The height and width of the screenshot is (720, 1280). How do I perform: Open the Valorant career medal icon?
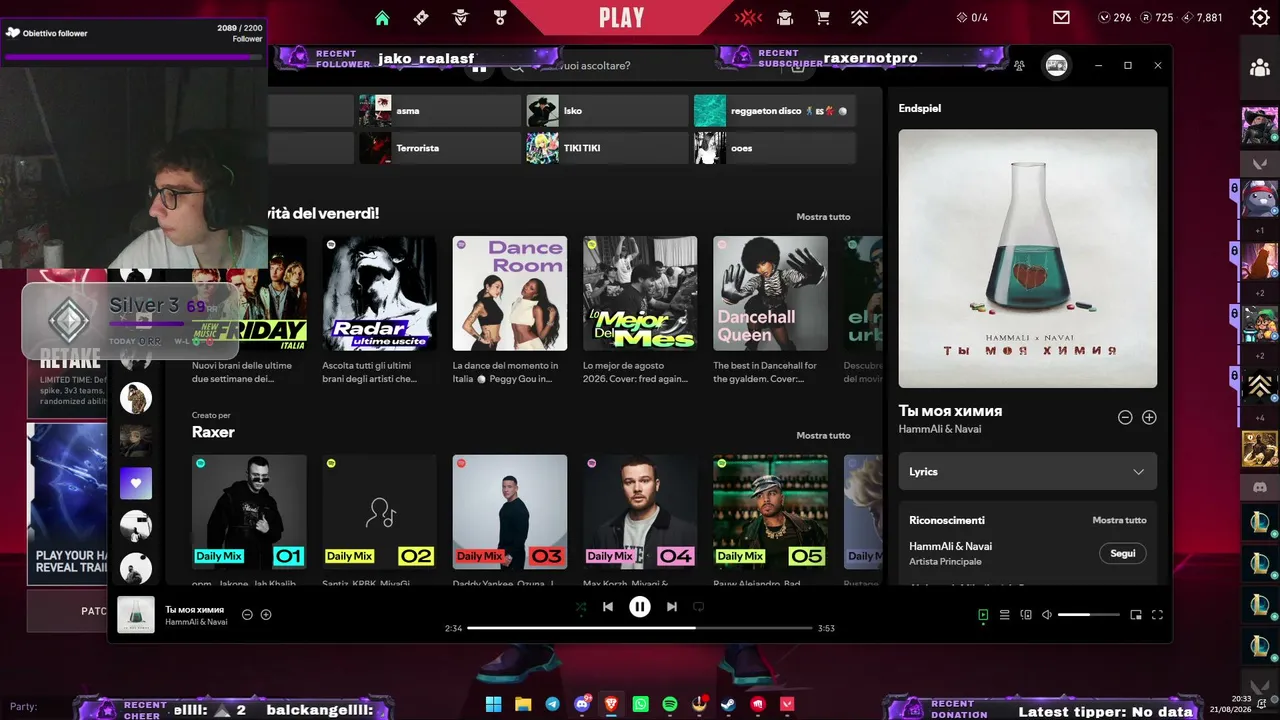coord(500,17)
